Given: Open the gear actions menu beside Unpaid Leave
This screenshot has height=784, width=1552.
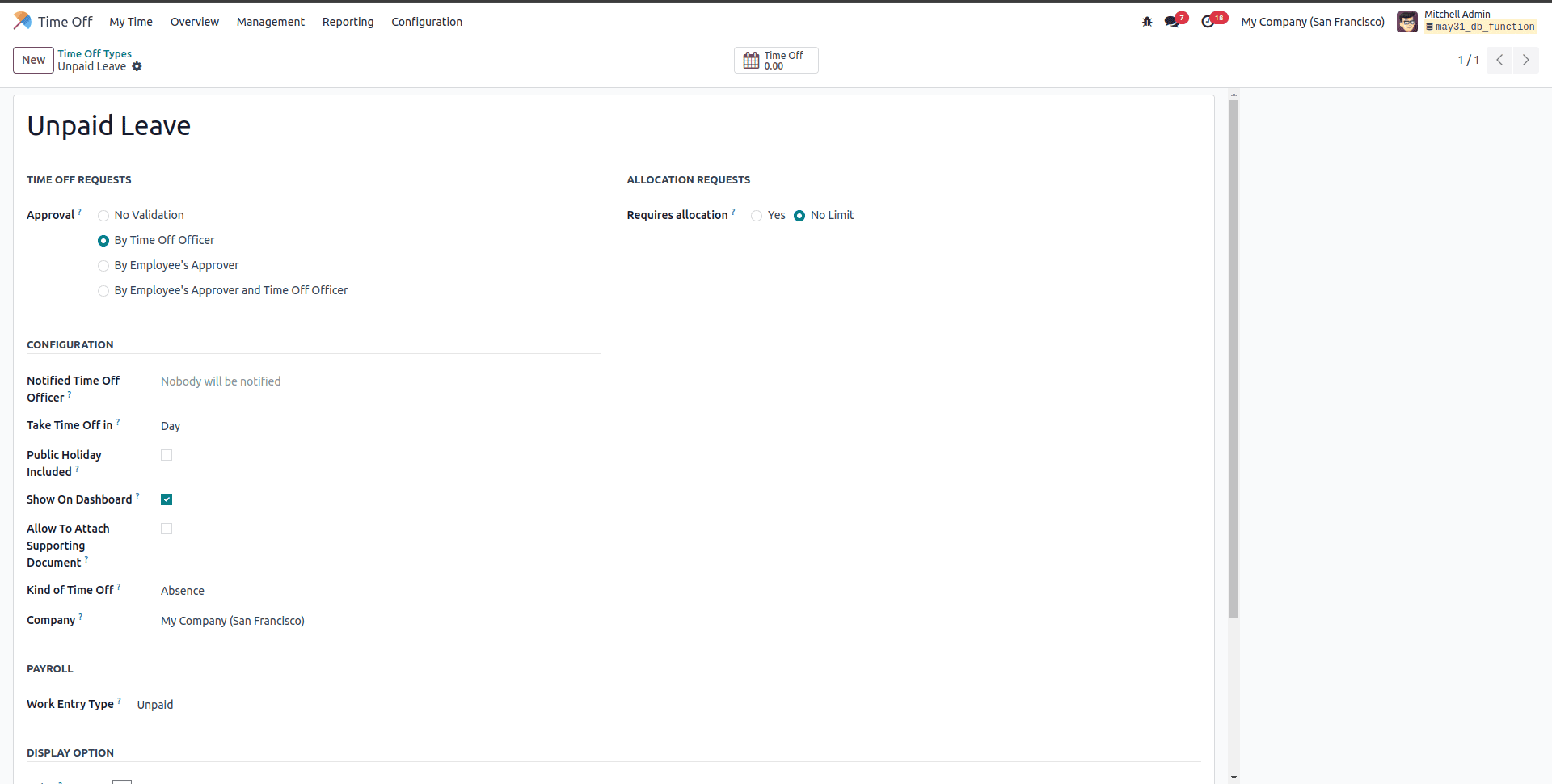Looking at the screenshot, I should [137, 66].
